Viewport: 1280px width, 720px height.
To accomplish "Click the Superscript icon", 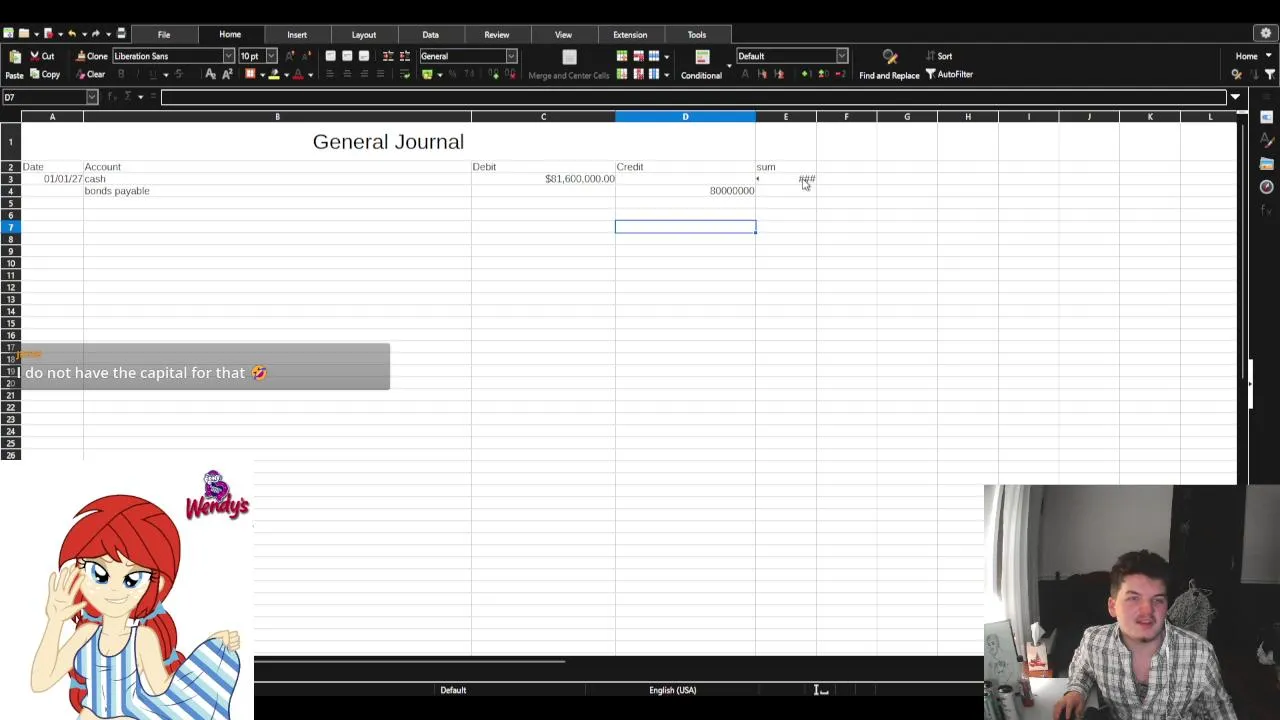I will [x=227, y=74].
